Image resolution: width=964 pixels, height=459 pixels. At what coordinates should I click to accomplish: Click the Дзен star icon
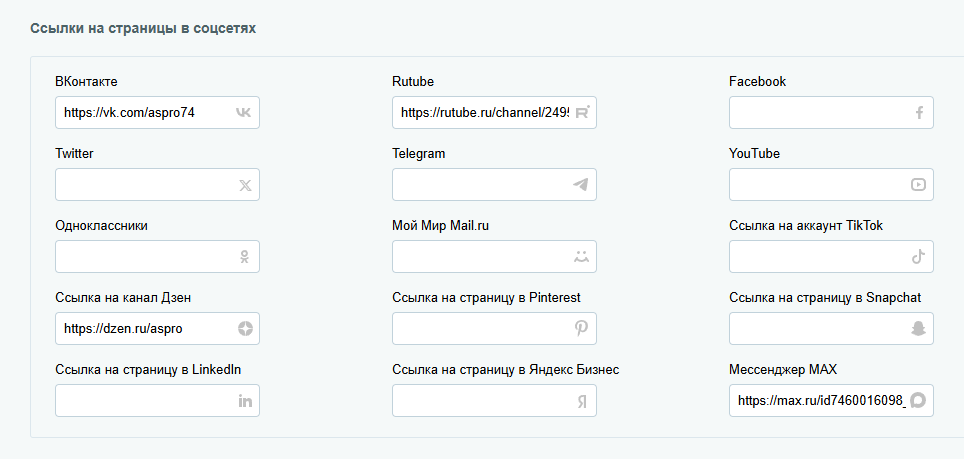coord(245,329)
